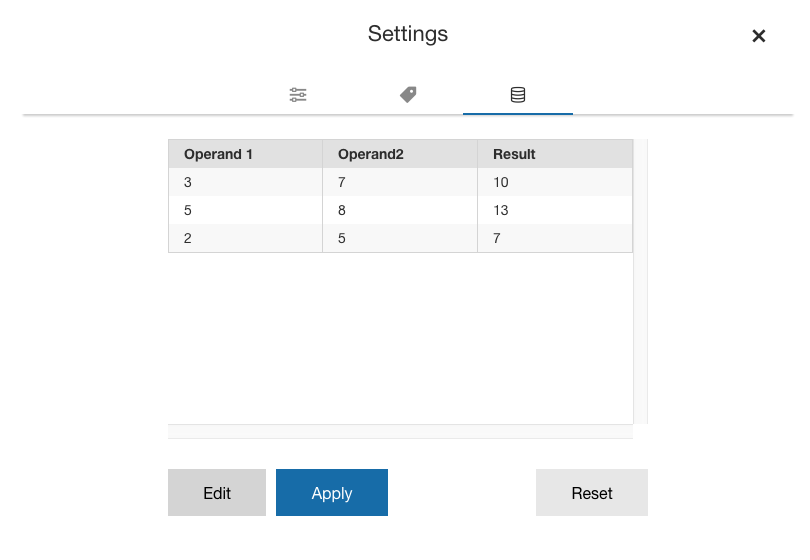Open the sliders settings tab icon

[298, 95]
